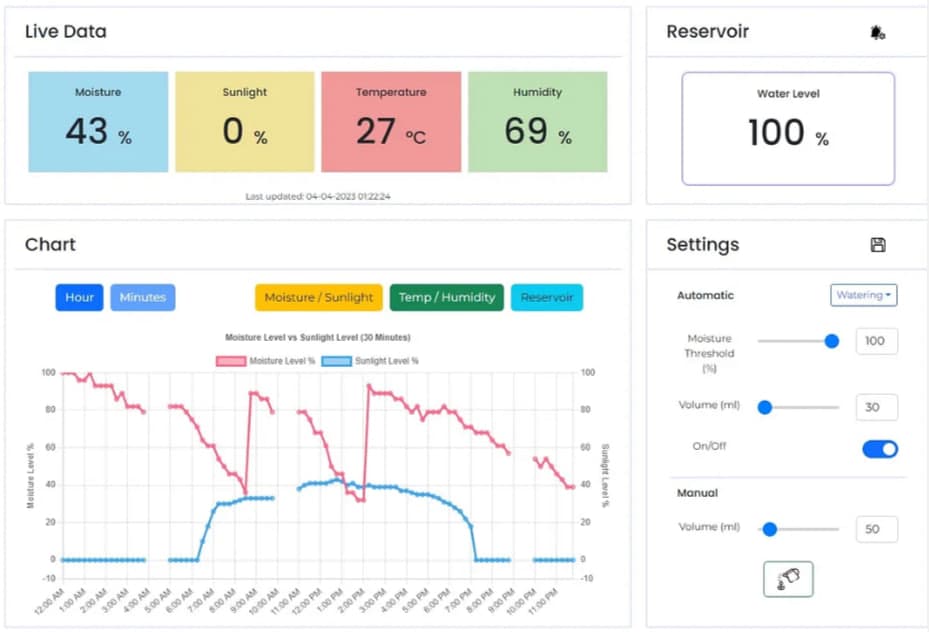Viewport: 929px width, 632px height.
Task: Click the reservoir alert bell icon
Action: click(x=877, y=33)
